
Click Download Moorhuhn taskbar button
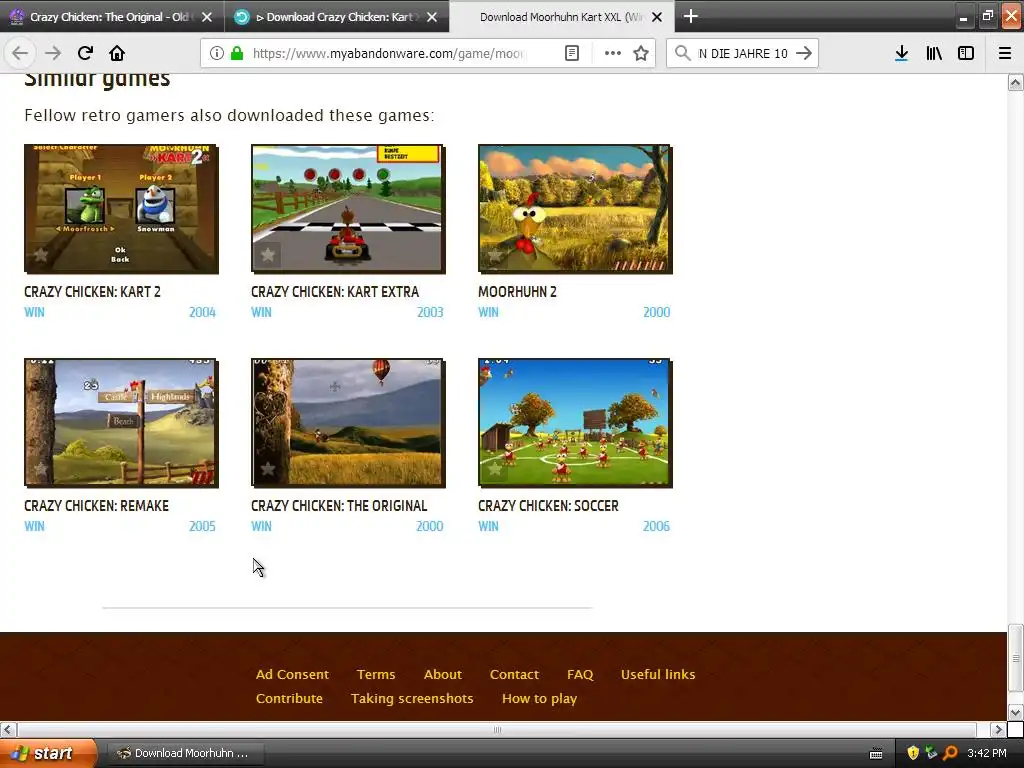pos(184,753)
